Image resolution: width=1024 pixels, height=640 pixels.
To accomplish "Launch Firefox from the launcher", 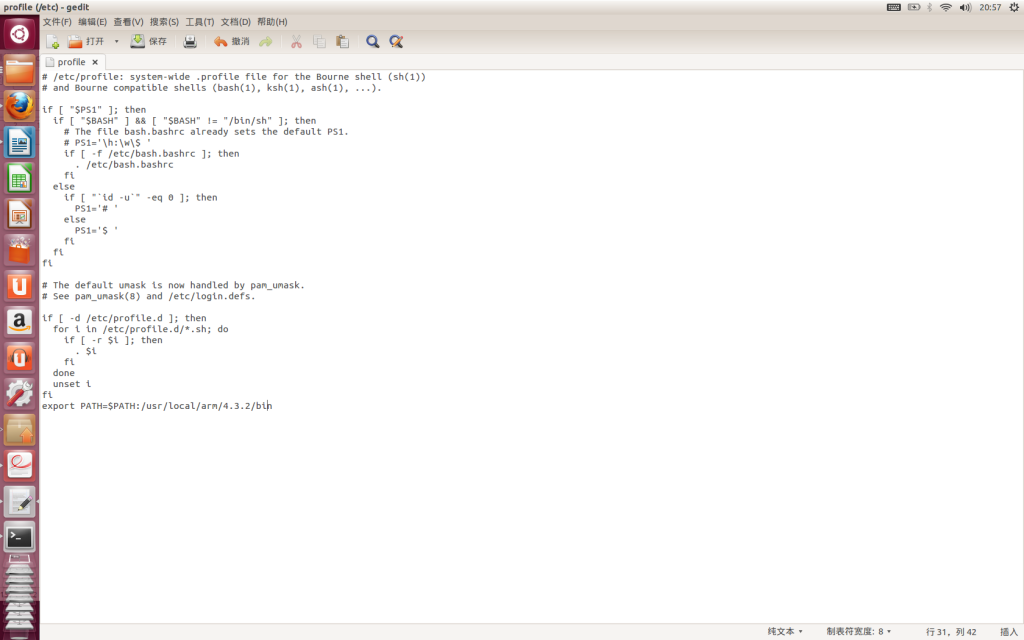I will coord(20,106).
